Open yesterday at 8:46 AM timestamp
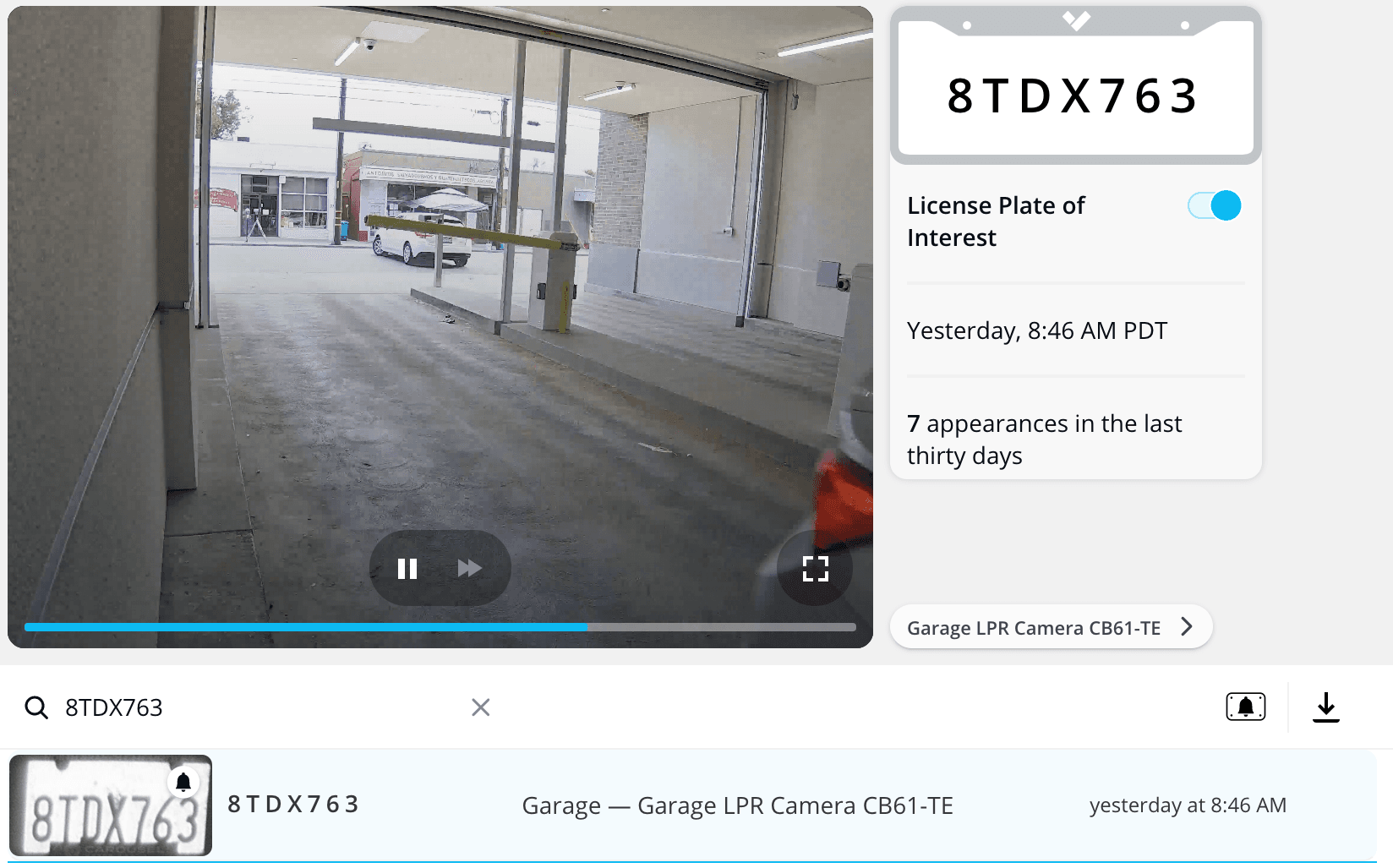 pos(1188,805)
